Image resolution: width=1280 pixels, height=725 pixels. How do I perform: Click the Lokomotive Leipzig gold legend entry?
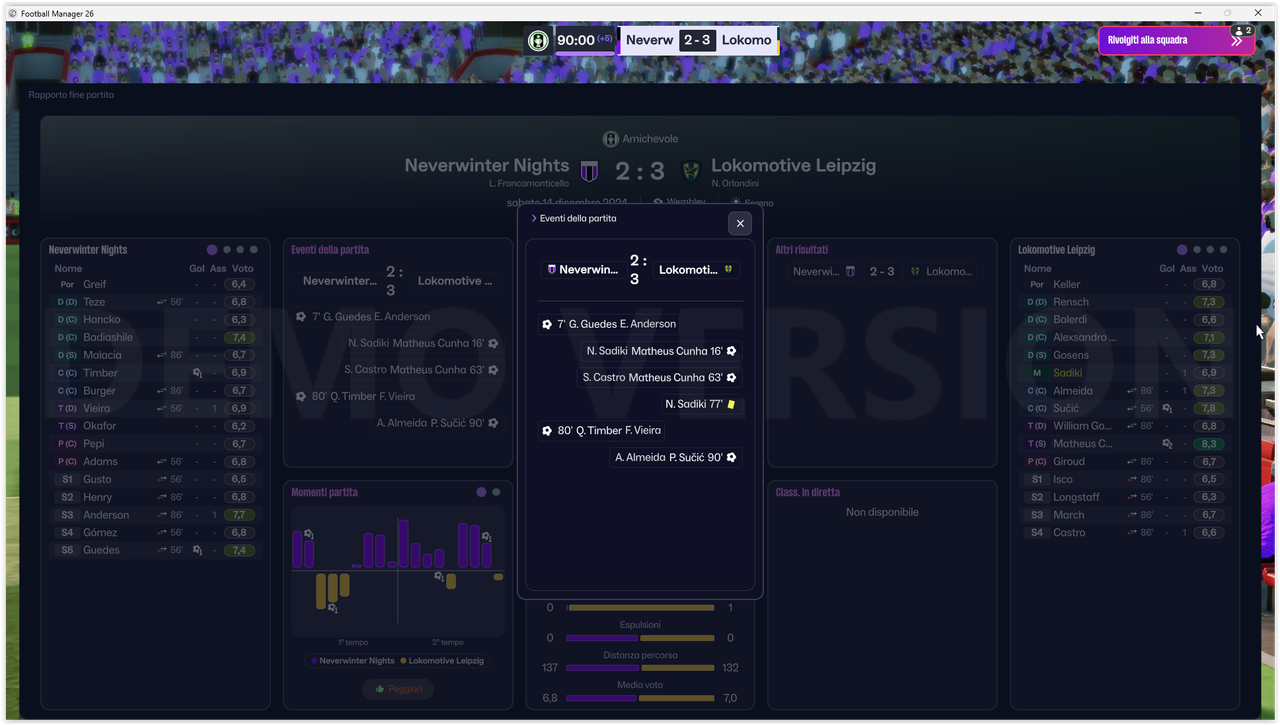coord(442,661)
